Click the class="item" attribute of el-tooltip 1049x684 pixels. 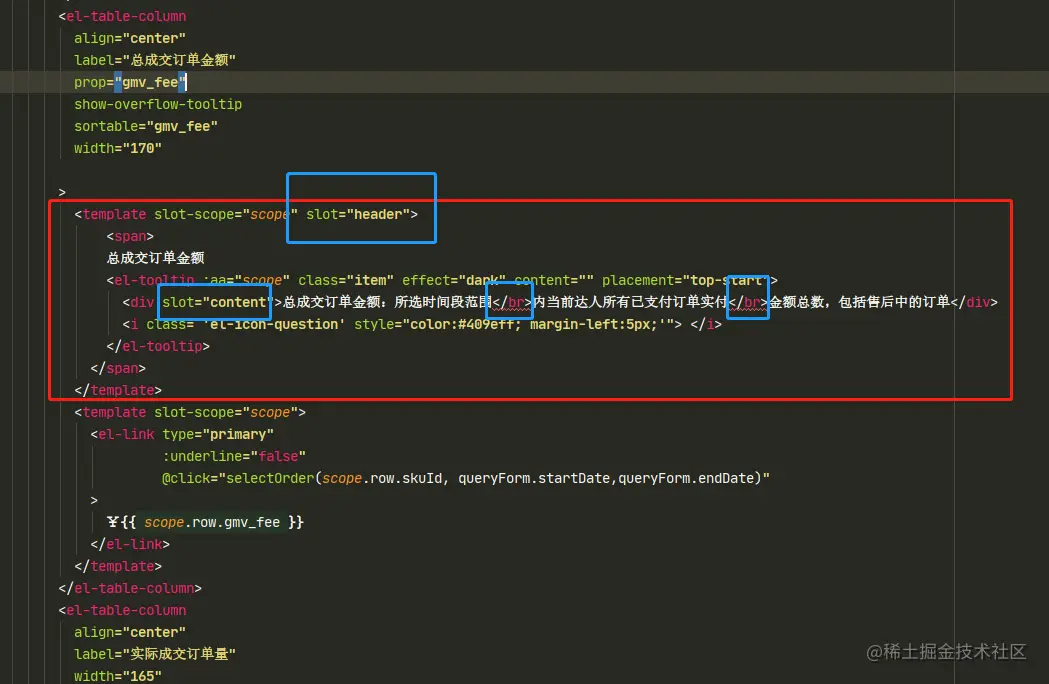[x=346, y=280]
